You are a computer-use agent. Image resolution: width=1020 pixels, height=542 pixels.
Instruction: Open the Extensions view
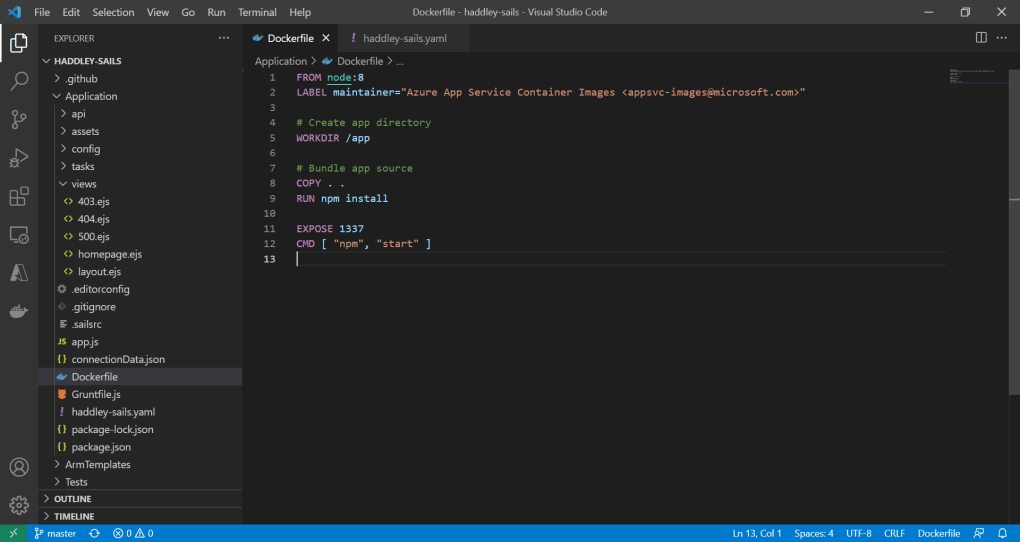[x=18, y=196]
